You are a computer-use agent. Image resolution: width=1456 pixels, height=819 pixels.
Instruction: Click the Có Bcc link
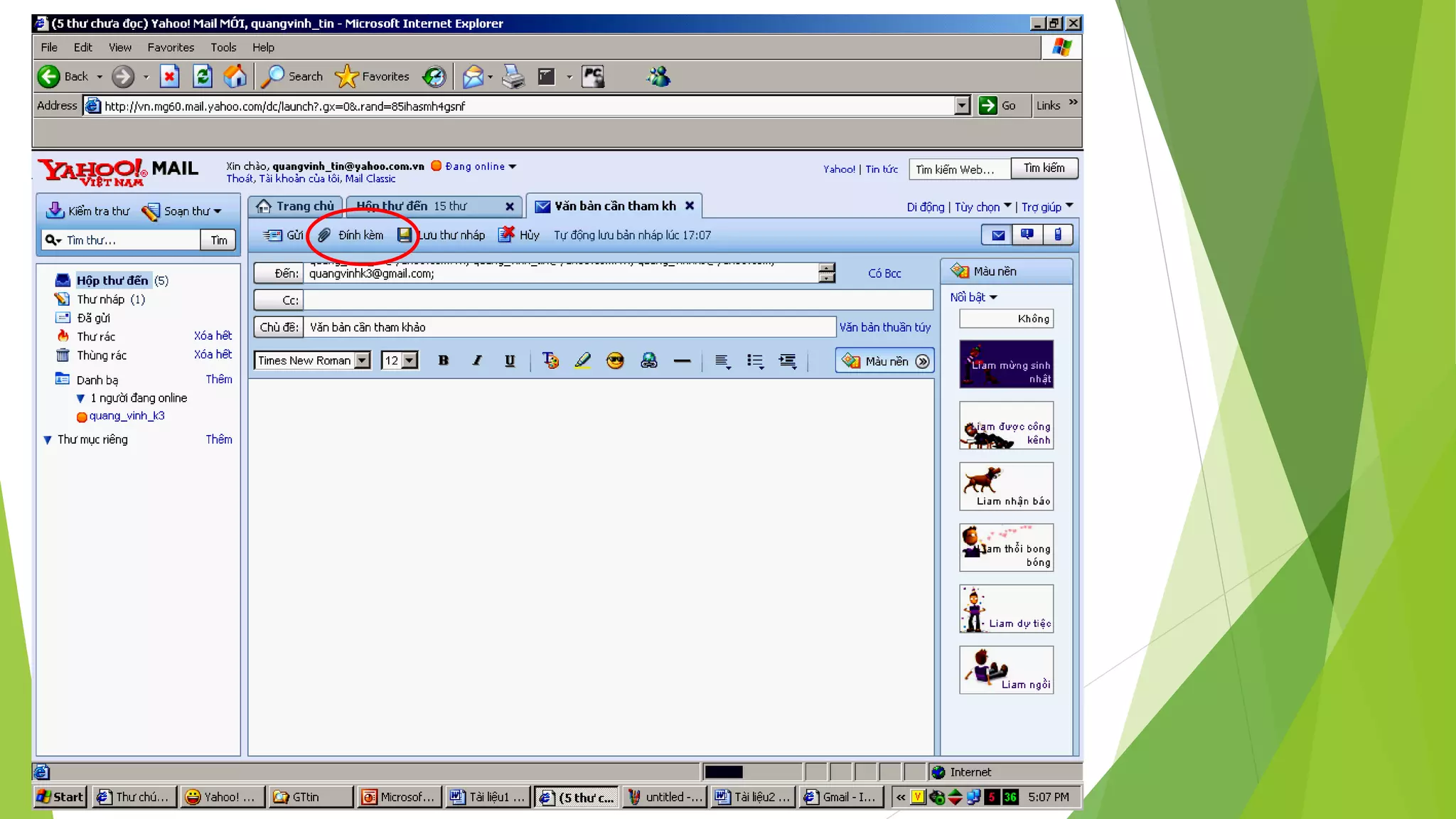click(x=884, y=273)
